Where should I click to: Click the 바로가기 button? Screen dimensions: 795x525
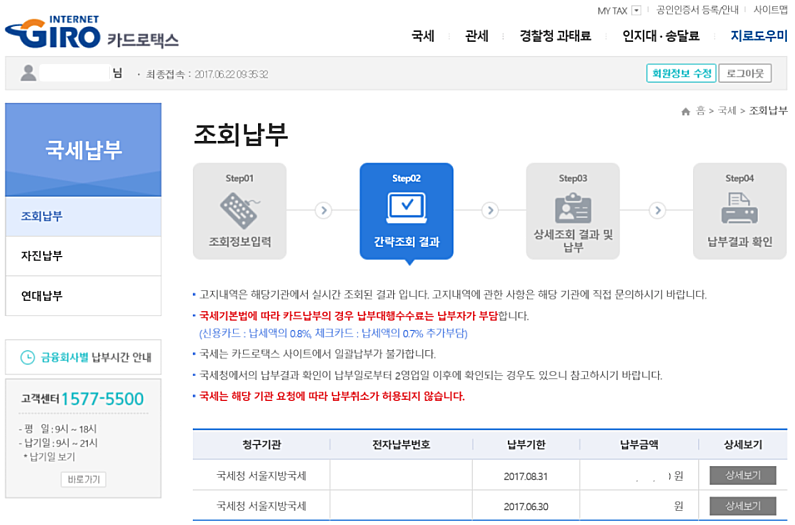(x=84, y=479)
